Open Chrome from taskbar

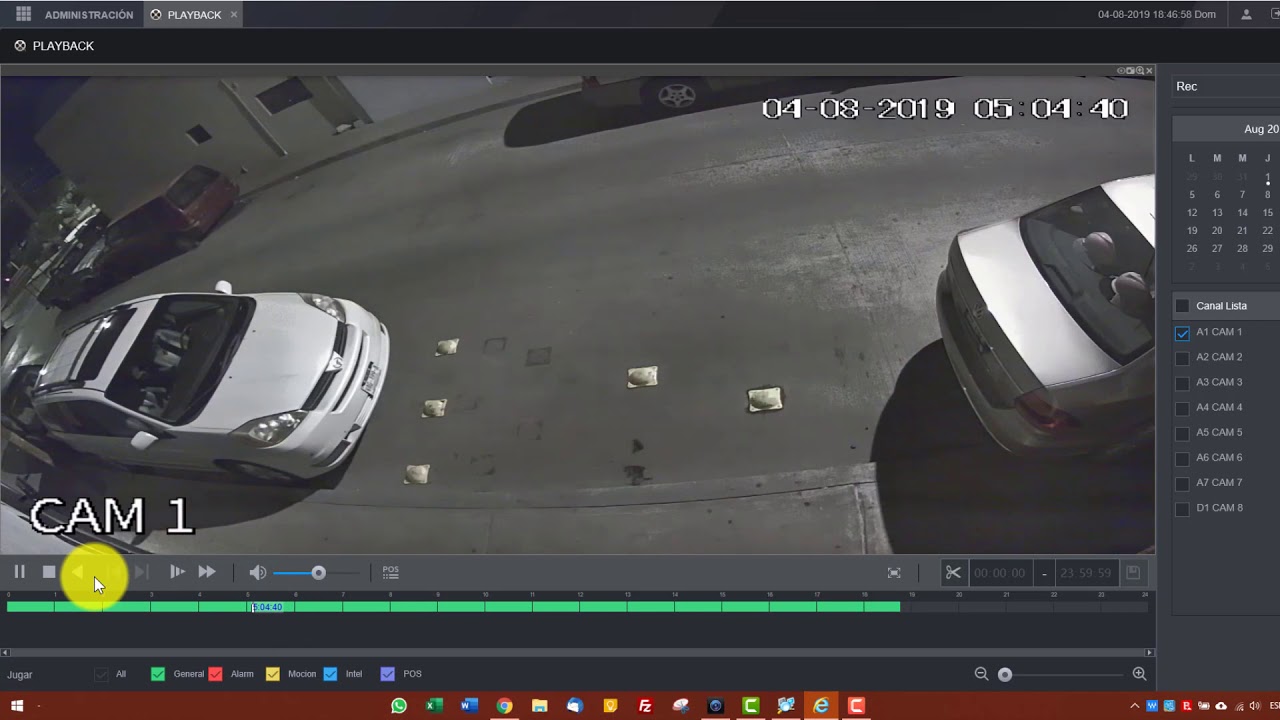pos(504,706)
